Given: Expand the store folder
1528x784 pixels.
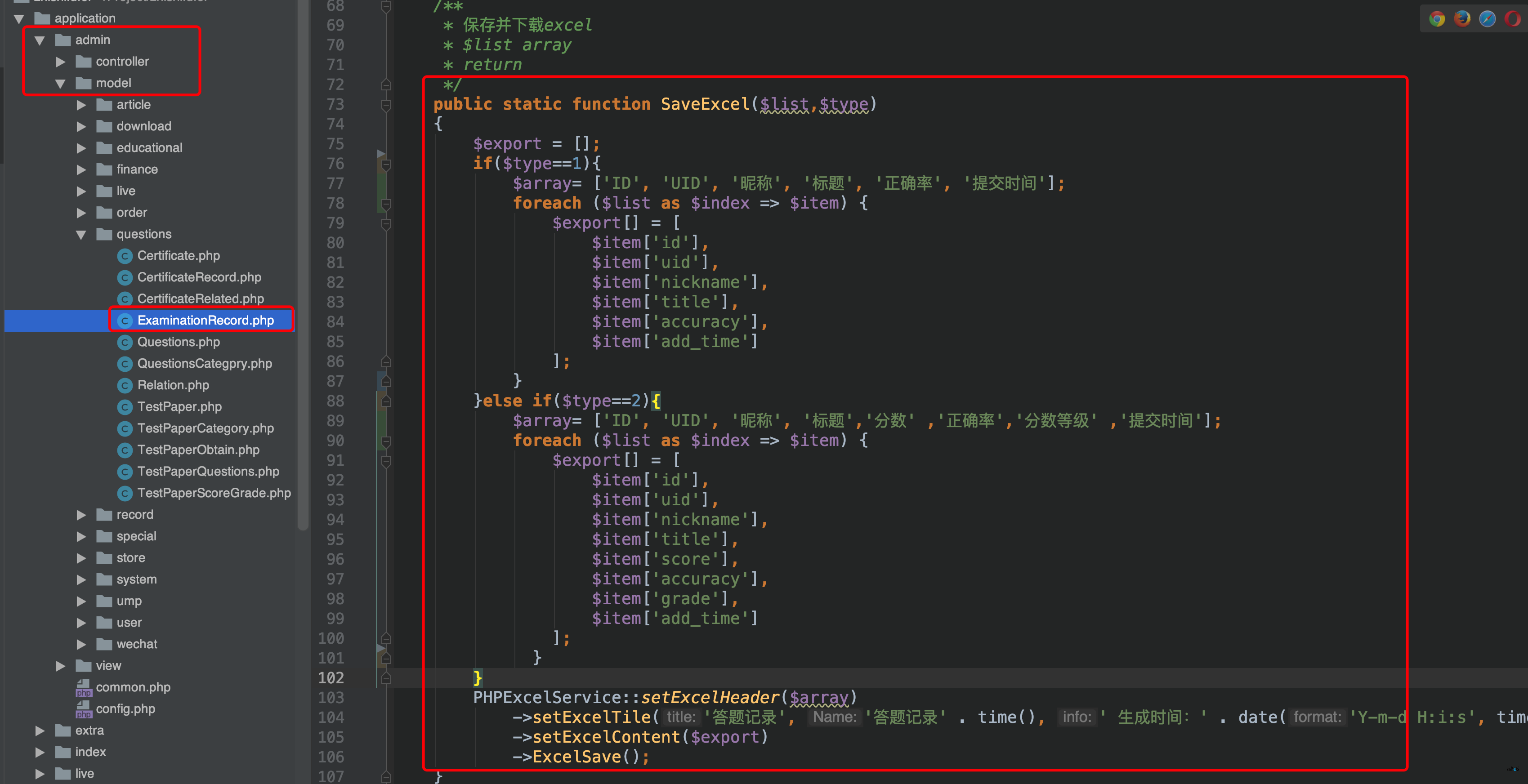Looking at the screenshot, I should click(x=81, y=558).
